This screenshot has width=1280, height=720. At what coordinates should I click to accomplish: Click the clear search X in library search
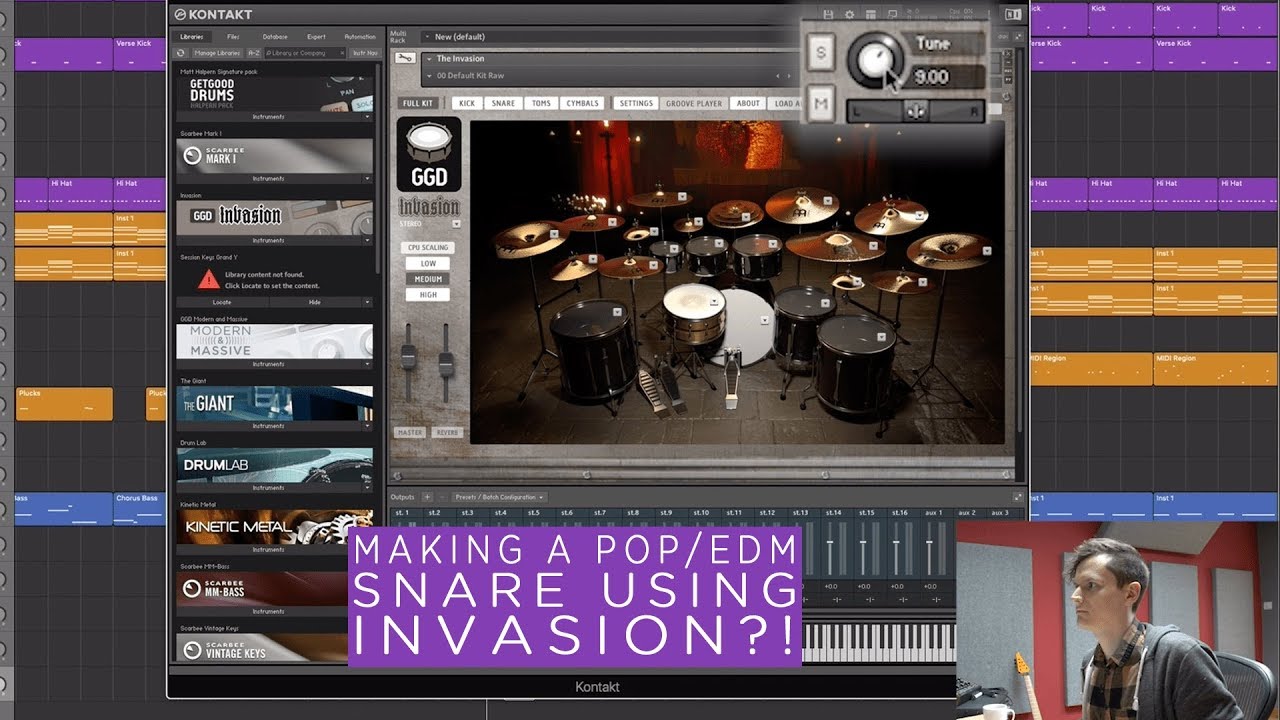click(x=341, y=52)
